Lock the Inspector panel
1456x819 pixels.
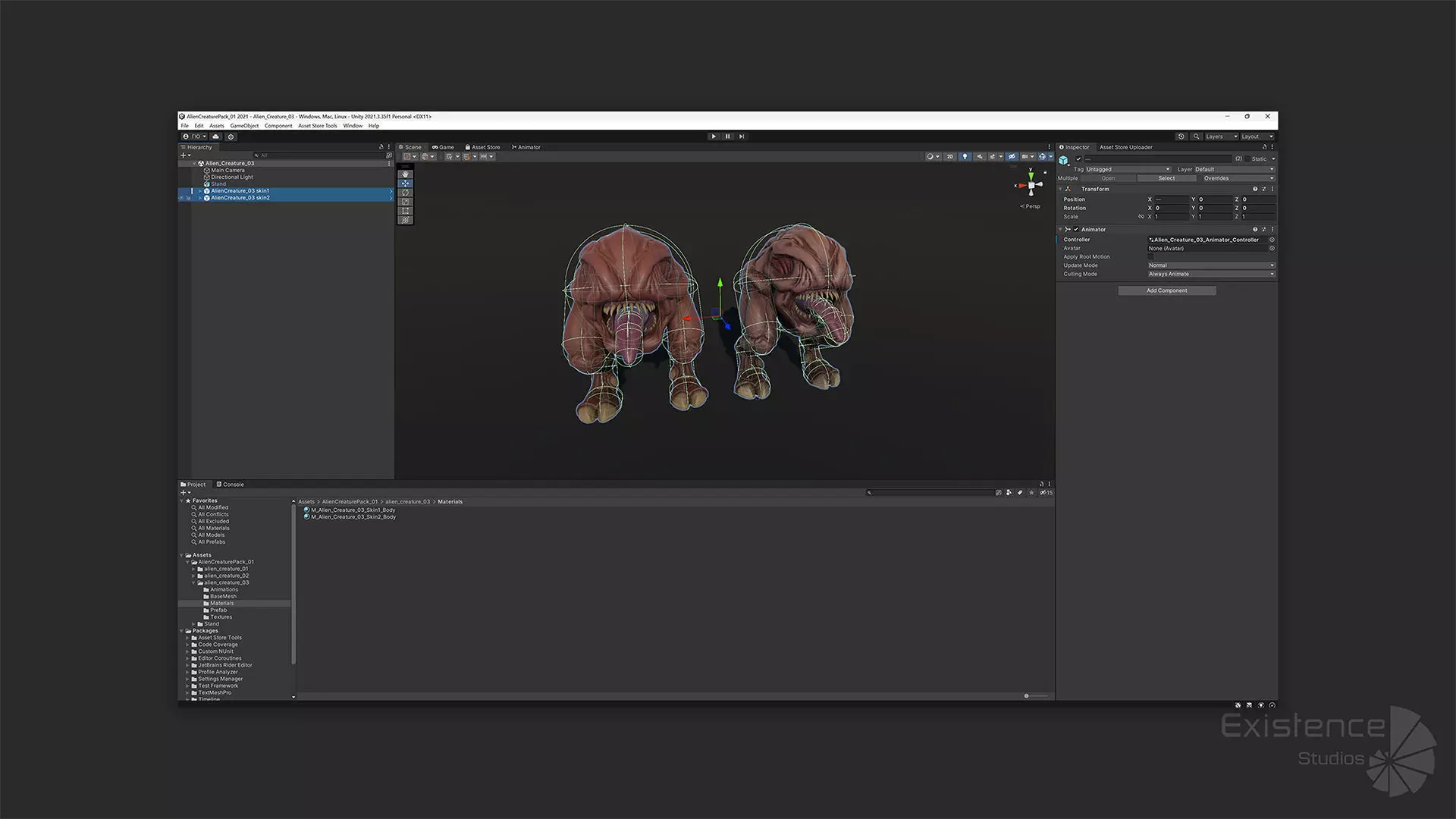[x=1264, y=147]
